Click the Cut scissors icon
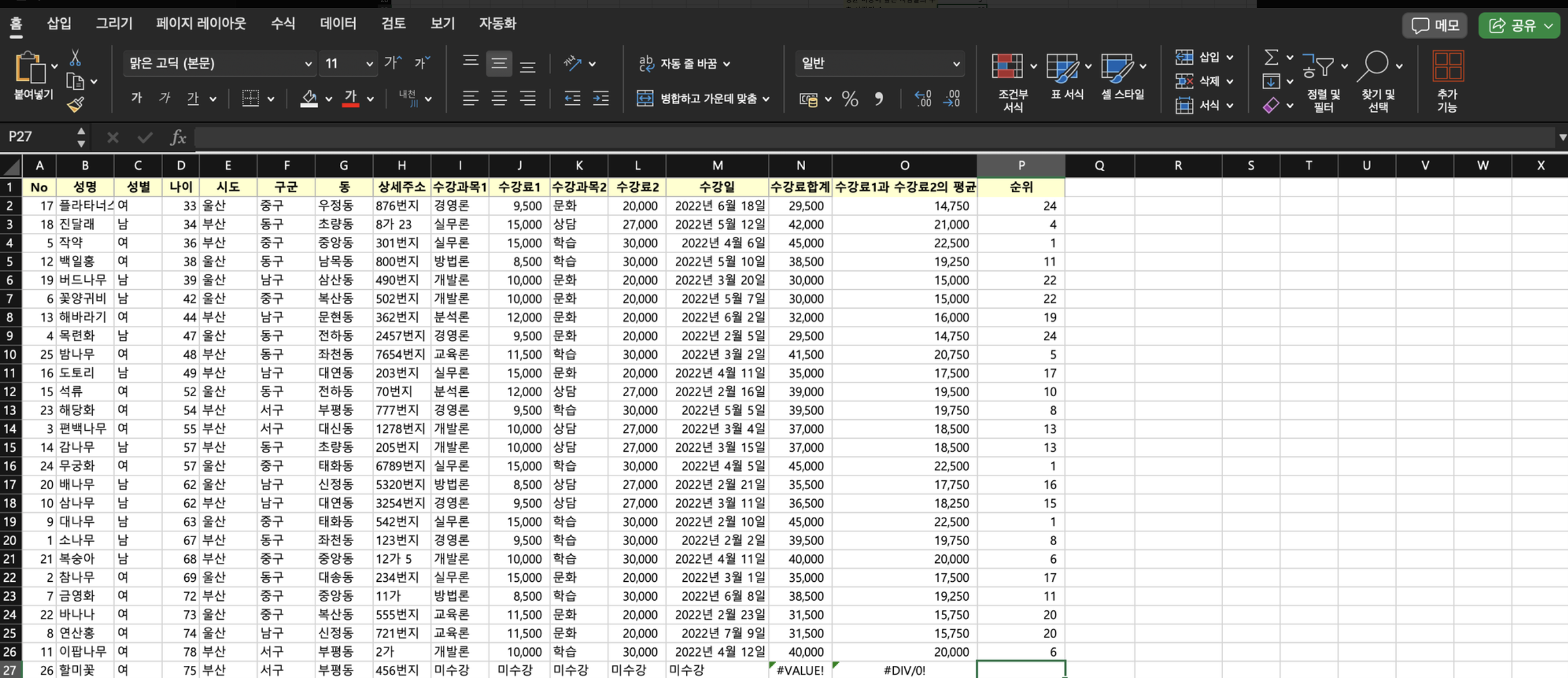1568x678 pixels. tap(75, 58)
